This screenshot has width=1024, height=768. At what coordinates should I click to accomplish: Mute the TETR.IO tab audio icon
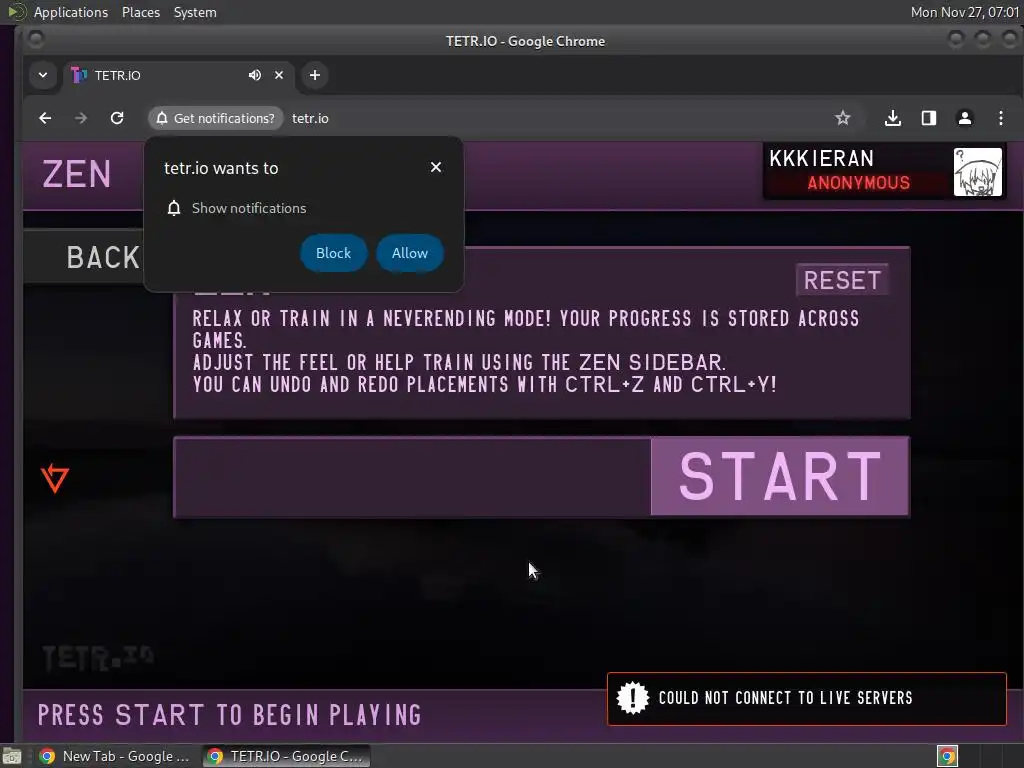click(x=255, y=75)
